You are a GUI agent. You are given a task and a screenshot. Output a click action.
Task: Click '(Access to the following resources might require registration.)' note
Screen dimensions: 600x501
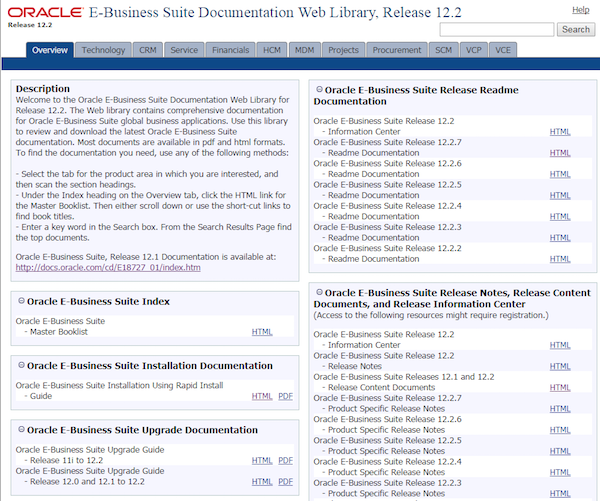tap(431, 315)
